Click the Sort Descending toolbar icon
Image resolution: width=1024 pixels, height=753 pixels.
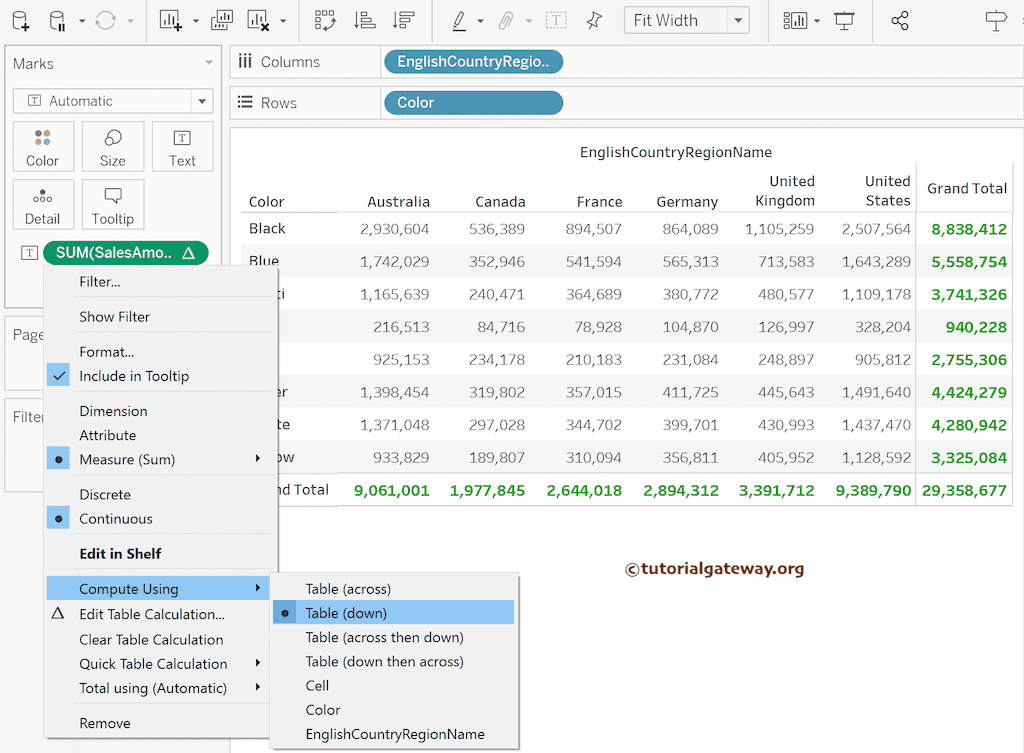pyautogui.click(x=404, y=20)
